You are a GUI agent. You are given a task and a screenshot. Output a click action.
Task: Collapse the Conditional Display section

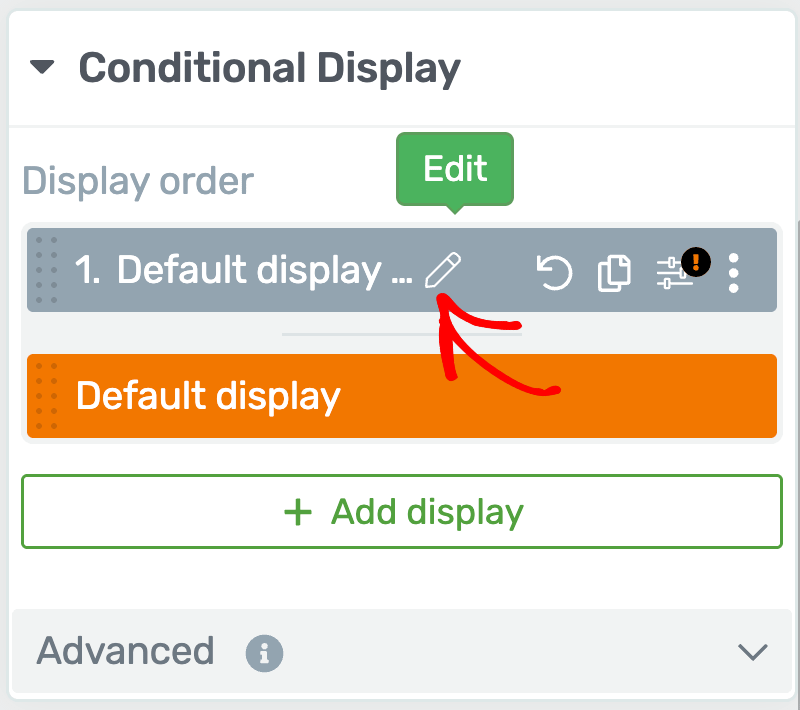(42, 67)
